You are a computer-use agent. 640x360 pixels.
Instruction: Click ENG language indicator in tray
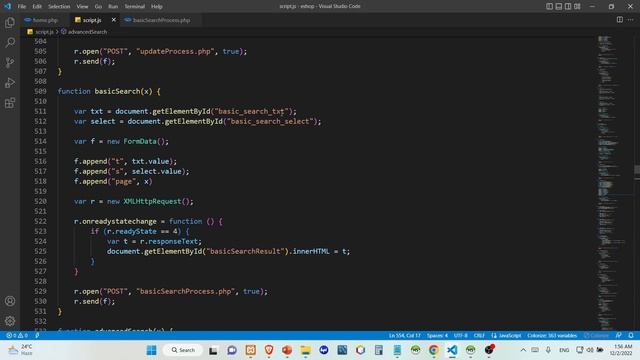click(x=564, y=350)
